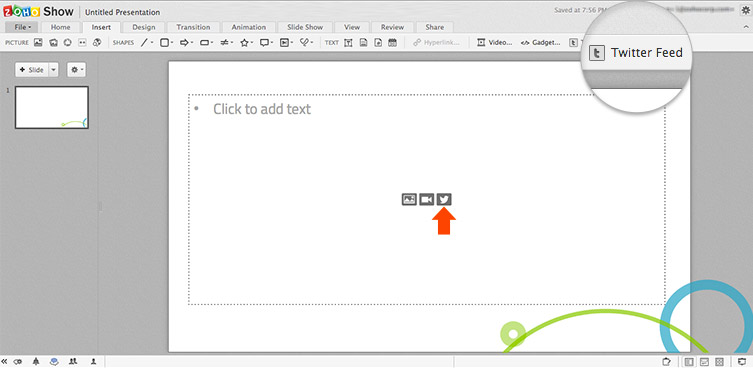753x368 pixels.
Task: Click the blue chat icon in status bar
Action: (54, 361)
